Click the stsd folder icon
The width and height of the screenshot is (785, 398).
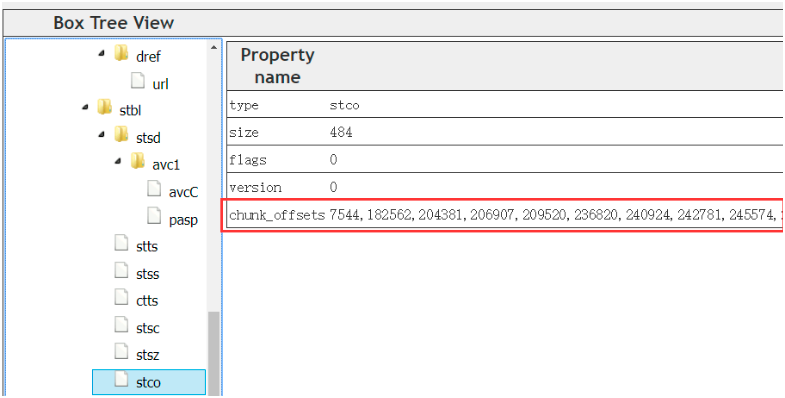121,134
